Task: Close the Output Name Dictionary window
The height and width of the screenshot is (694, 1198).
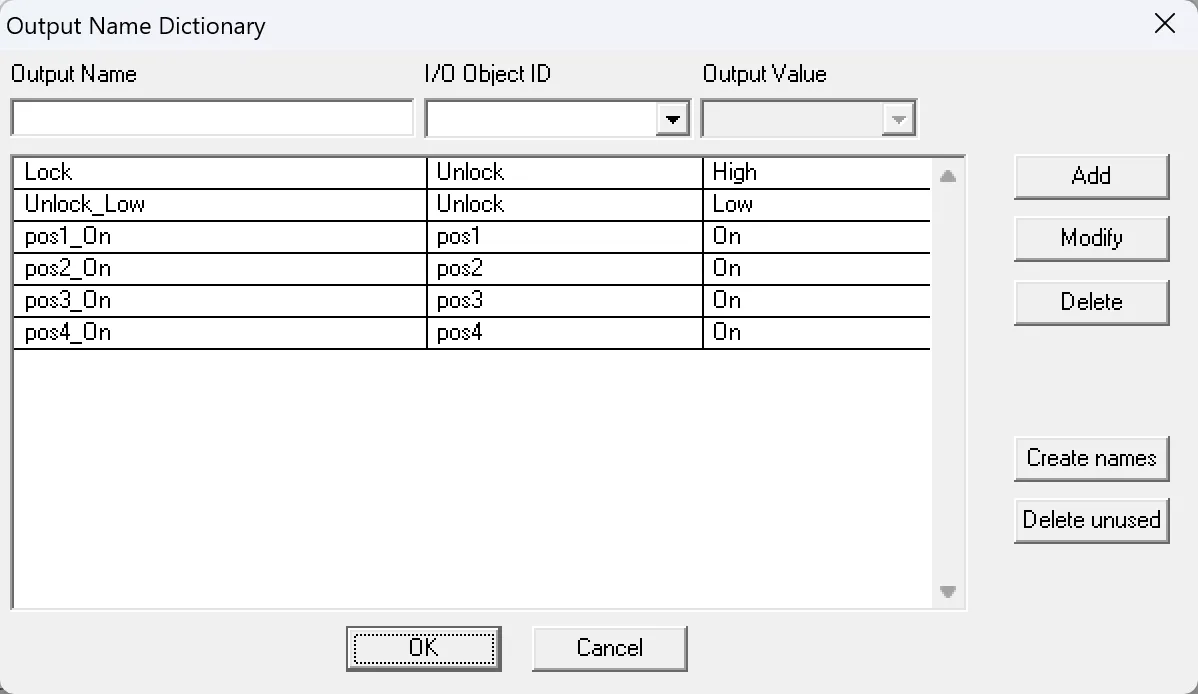Action: [x=1164, y=24]
